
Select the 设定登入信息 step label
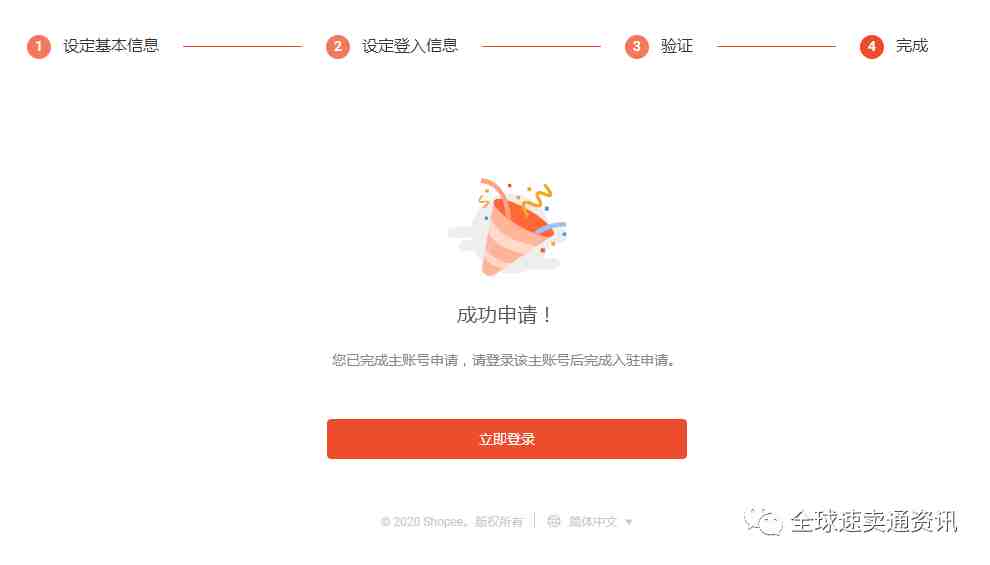coord(410,46)
